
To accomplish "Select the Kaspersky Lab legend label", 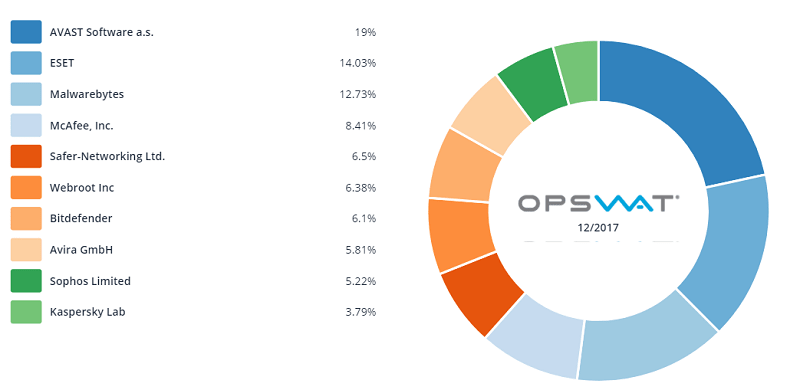I will 87,312.
